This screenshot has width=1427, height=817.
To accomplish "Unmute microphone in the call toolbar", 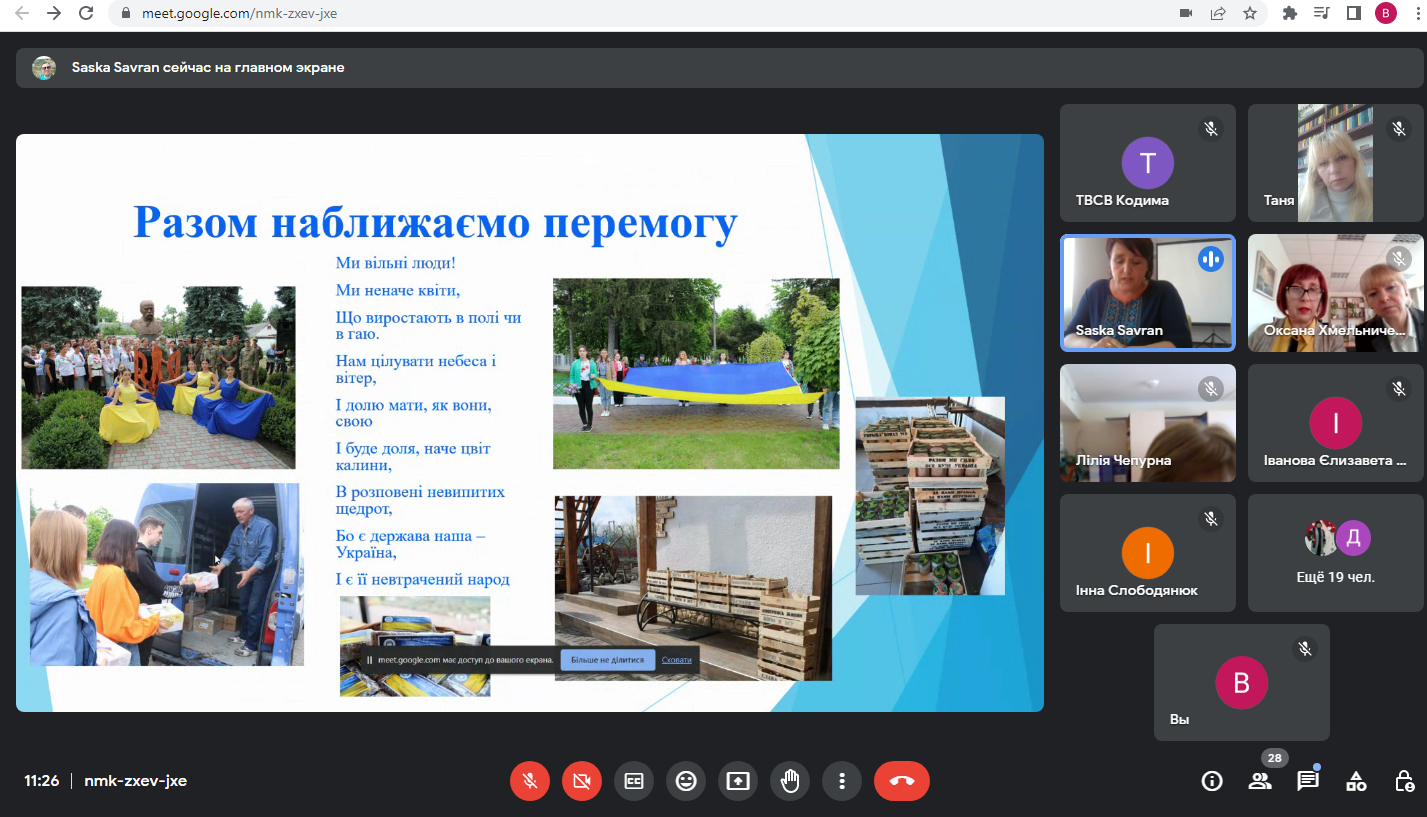I will 530,781.
